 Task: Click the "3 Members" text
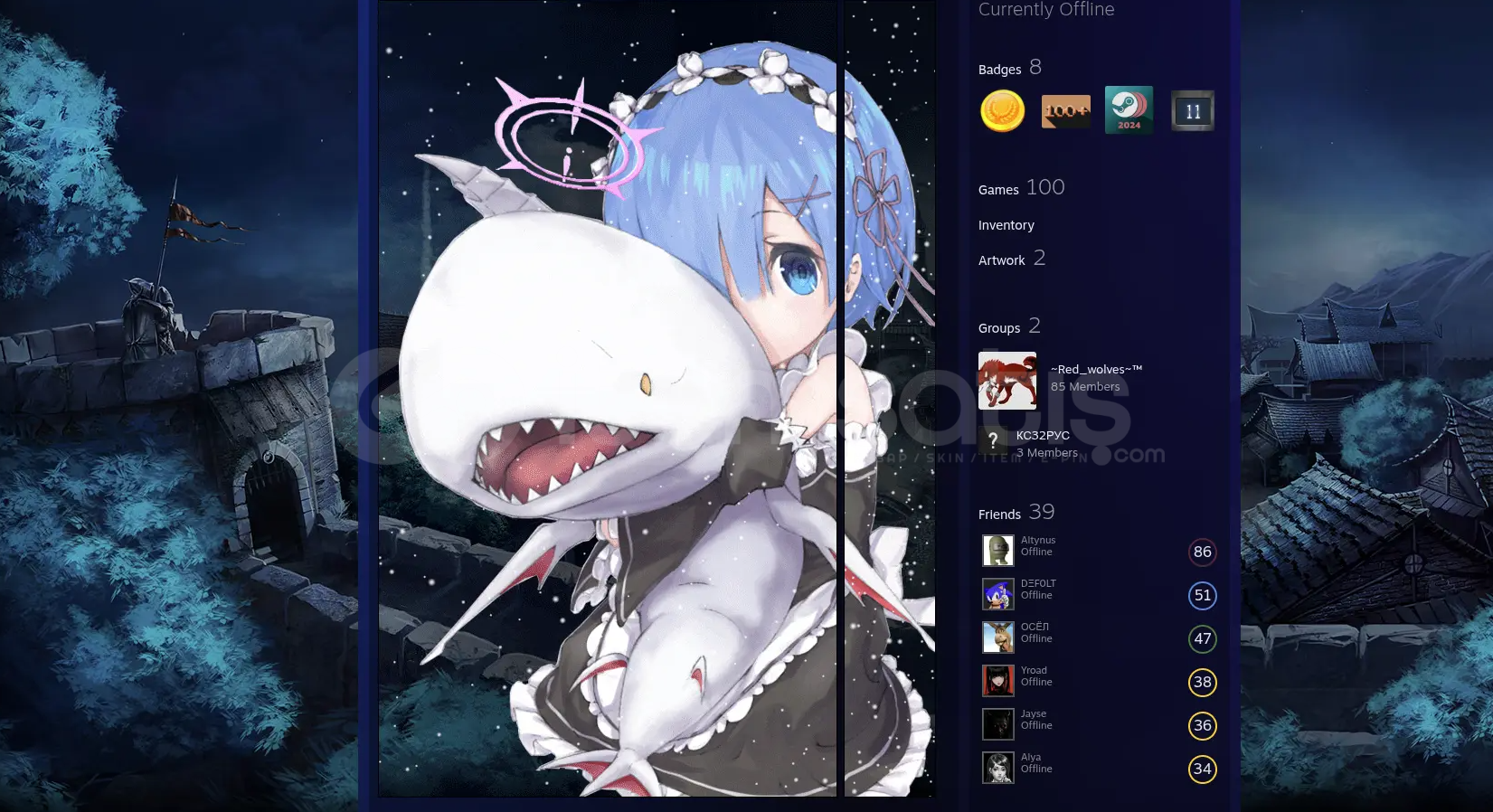pyautogui.click(x=1047, y=453)
